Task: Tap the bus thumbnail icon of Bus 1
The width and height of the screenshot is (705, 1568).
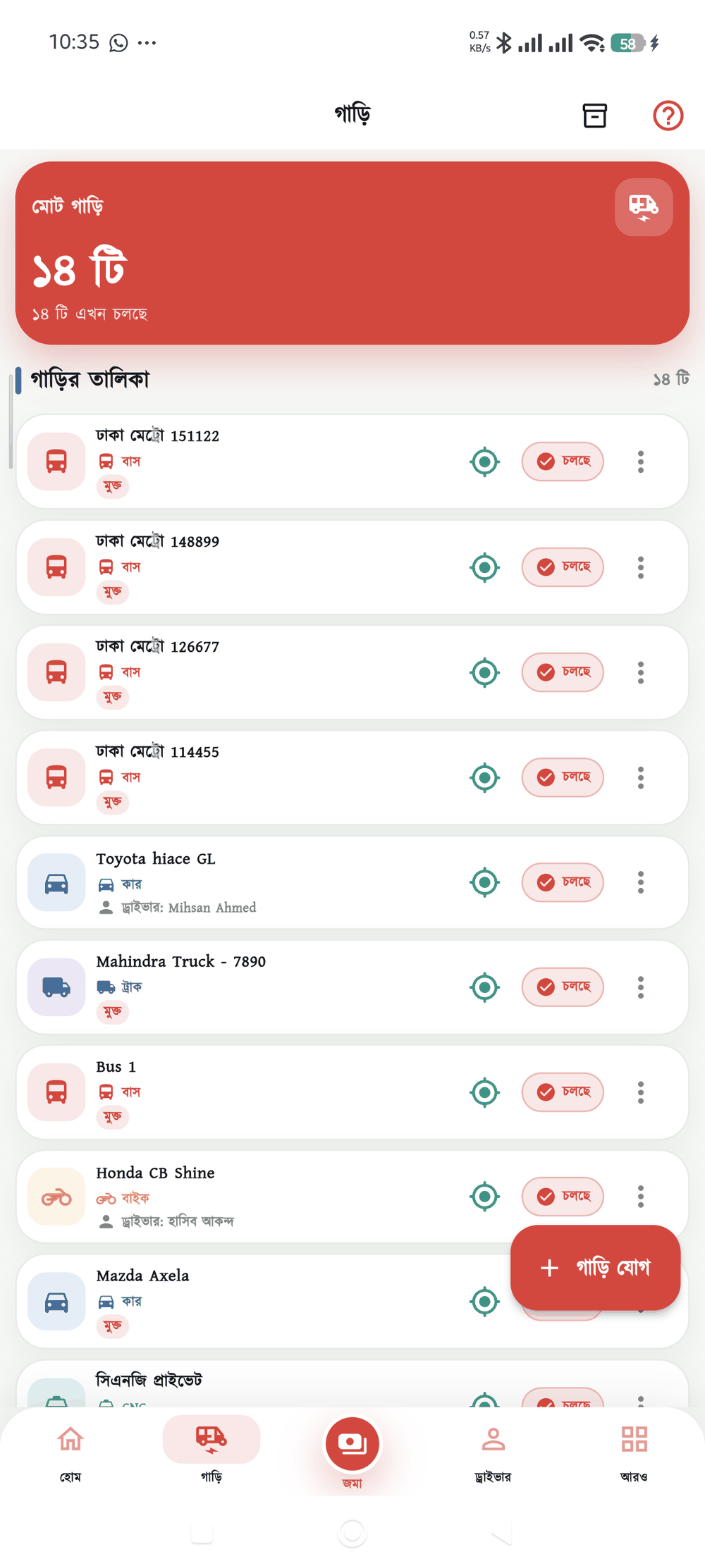Action: coord(56,1092)
